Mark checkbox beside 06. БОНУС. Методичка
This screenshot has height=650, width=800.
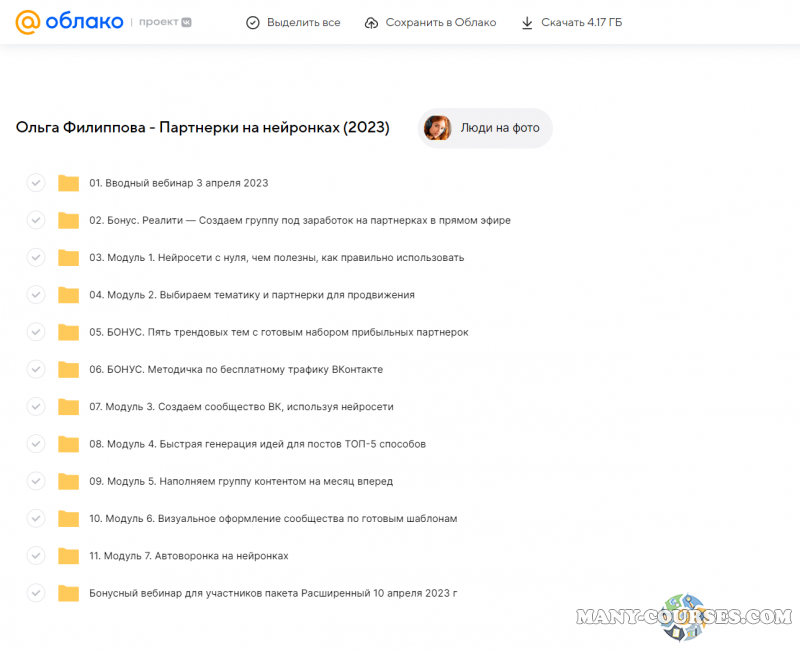click(x=36, y=369)
